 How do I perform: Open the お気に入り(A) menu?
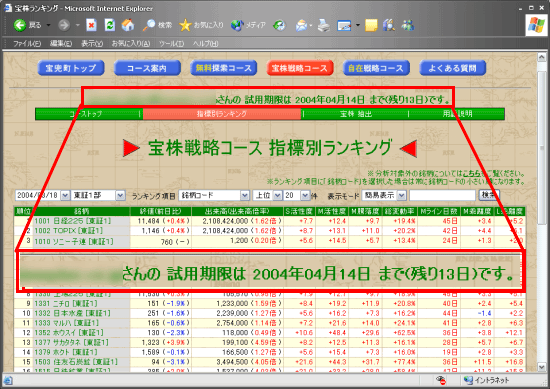(131, 44)
